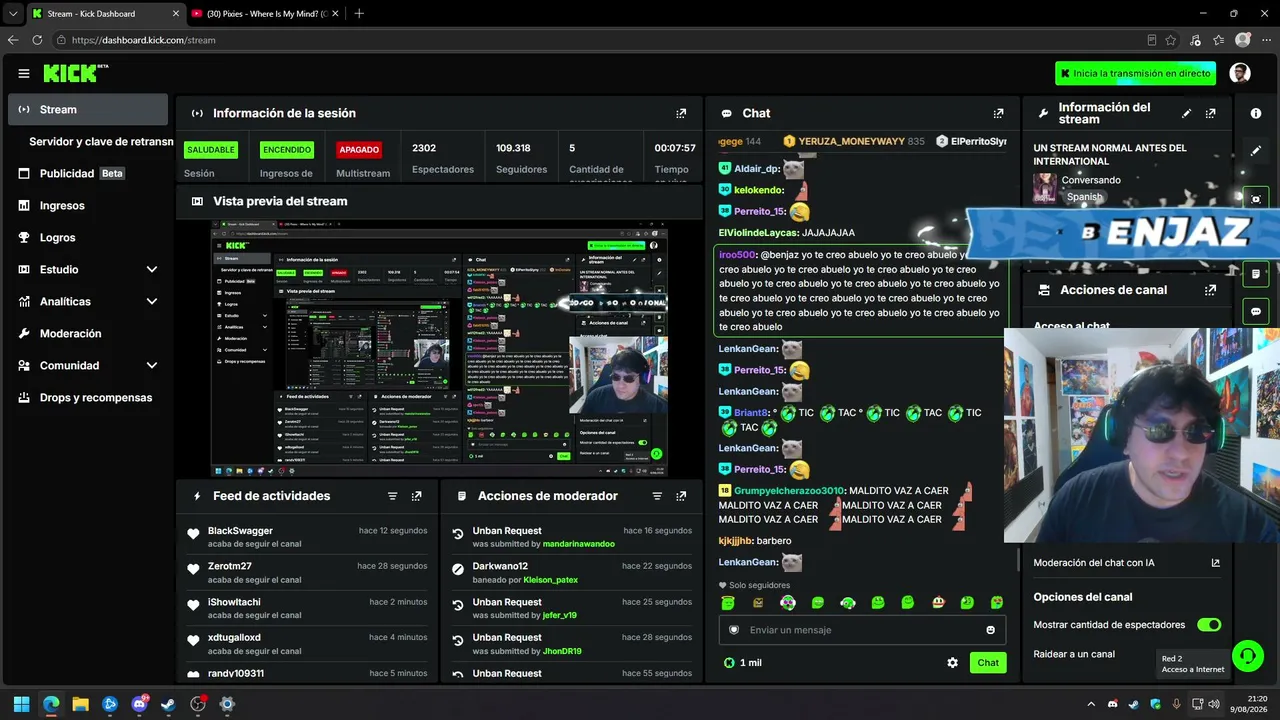The height and width of the screenshot is (720, 1280).
Task: Open the browser tab list dropdown
Action: [13, 13]
